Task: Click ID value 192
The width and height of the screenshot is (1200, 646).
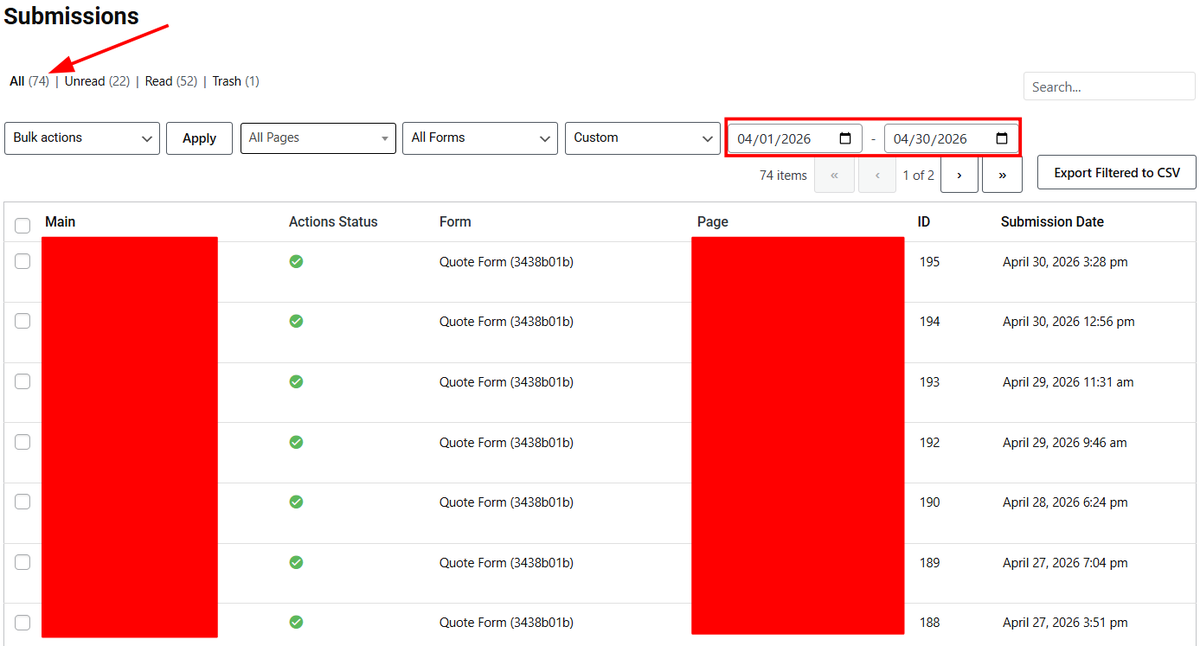Action: point(930,442)
